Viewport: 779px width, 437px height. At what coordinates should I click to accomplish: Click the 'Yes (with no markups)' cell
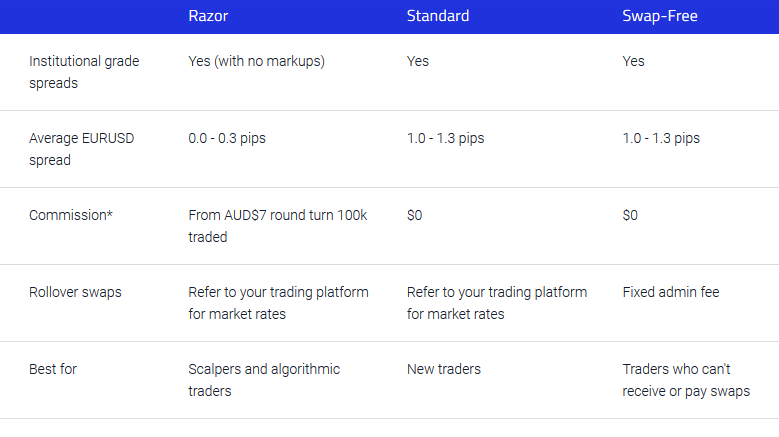click(x=256, y=61)
